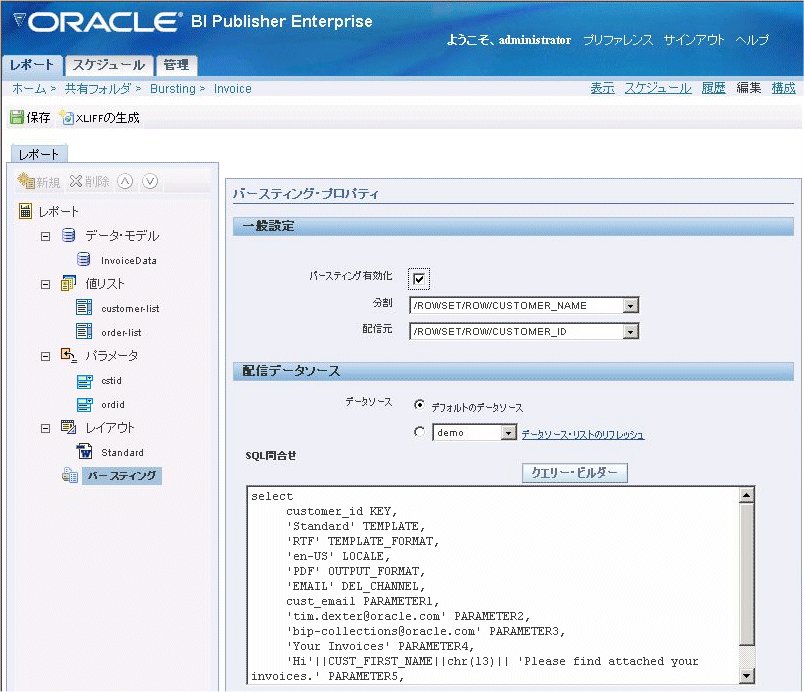Select the デフォルトのデータソース radio button
804x692 pixels.
click(x=419, y=405)
